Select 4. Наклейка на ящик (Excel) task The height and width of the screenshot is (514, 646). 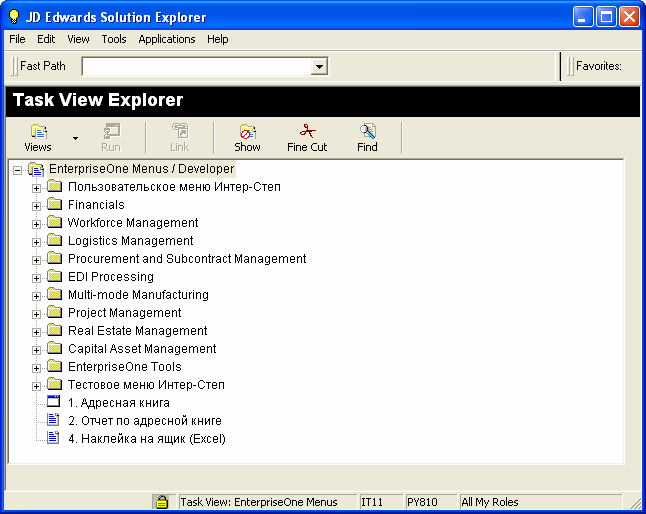coord(147,439)
